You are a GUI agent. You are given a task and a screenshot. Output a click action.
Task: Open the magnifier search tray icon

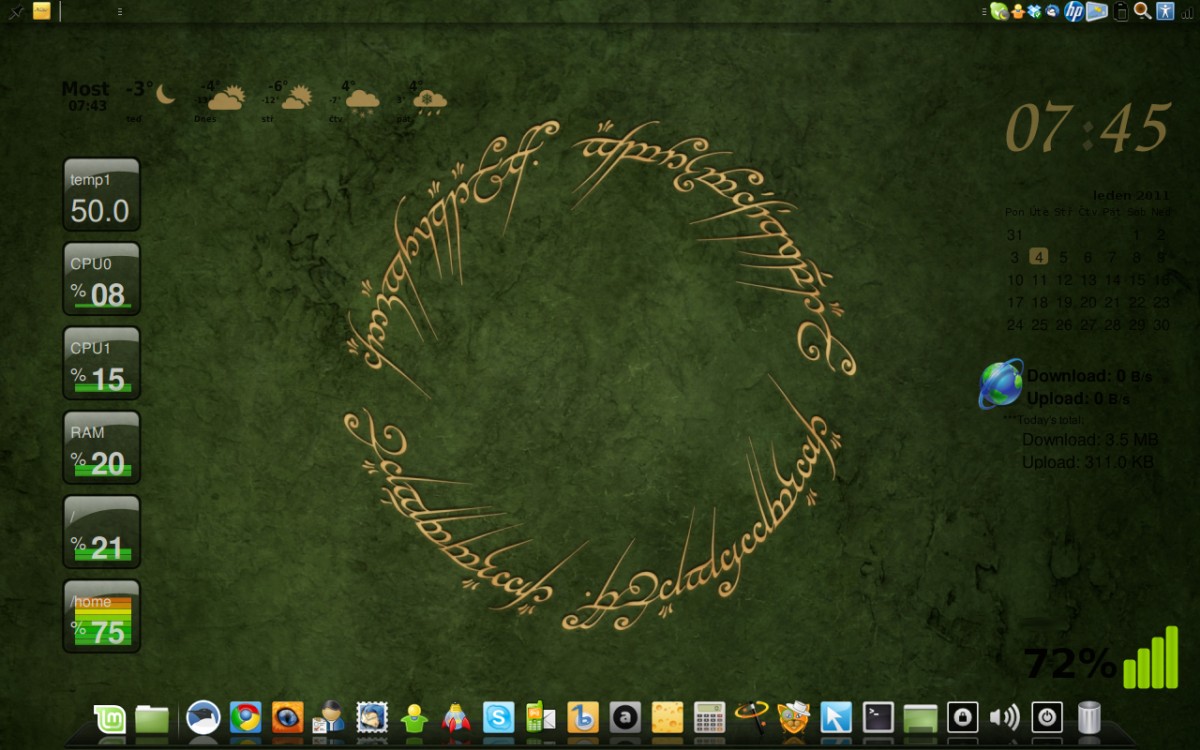click(x=1142, y=11)
